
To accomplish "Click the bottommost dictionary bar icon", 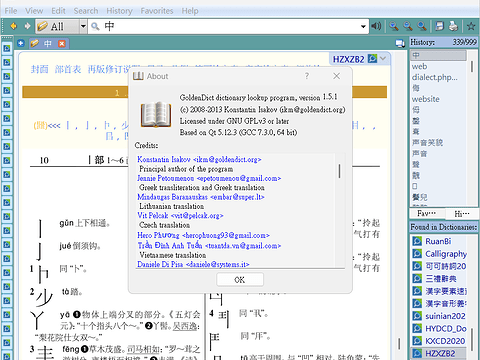I will [6, 356].
